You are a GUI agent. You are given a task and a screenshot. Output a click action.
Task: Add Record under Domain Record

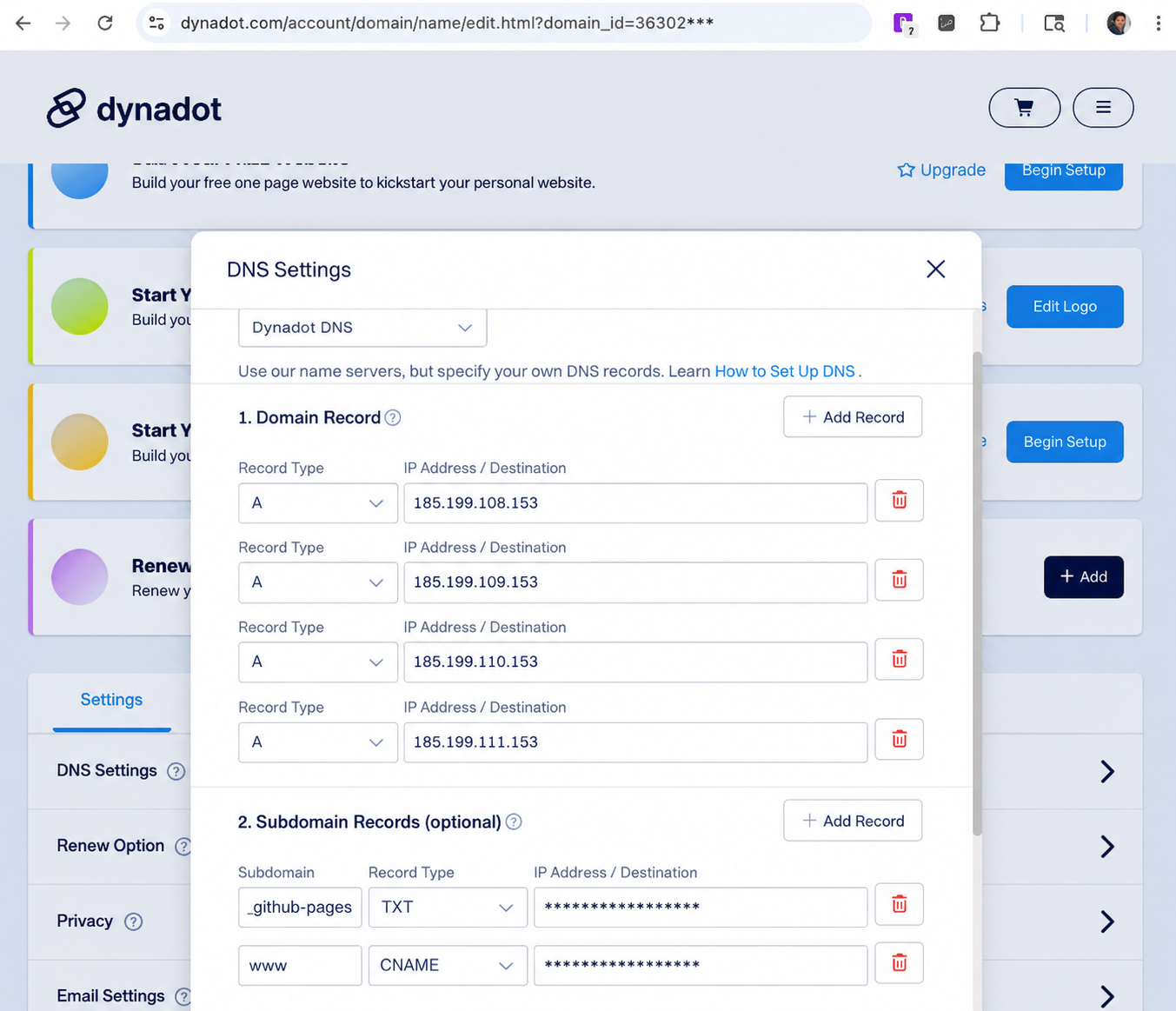pos(853,417)
